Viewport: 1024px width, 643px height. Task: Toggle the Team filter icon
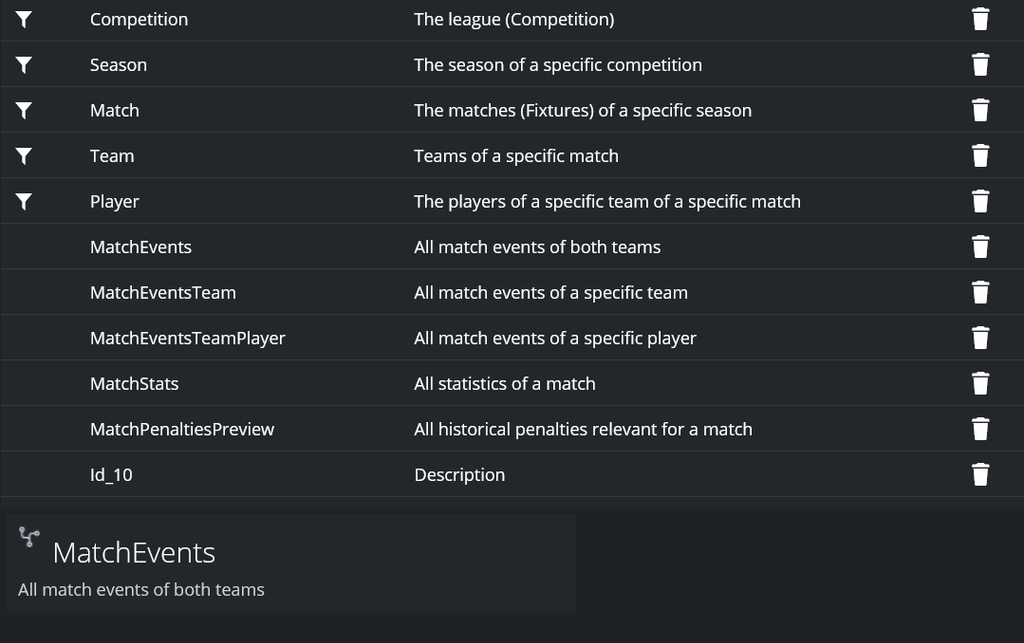coord(24,156)
